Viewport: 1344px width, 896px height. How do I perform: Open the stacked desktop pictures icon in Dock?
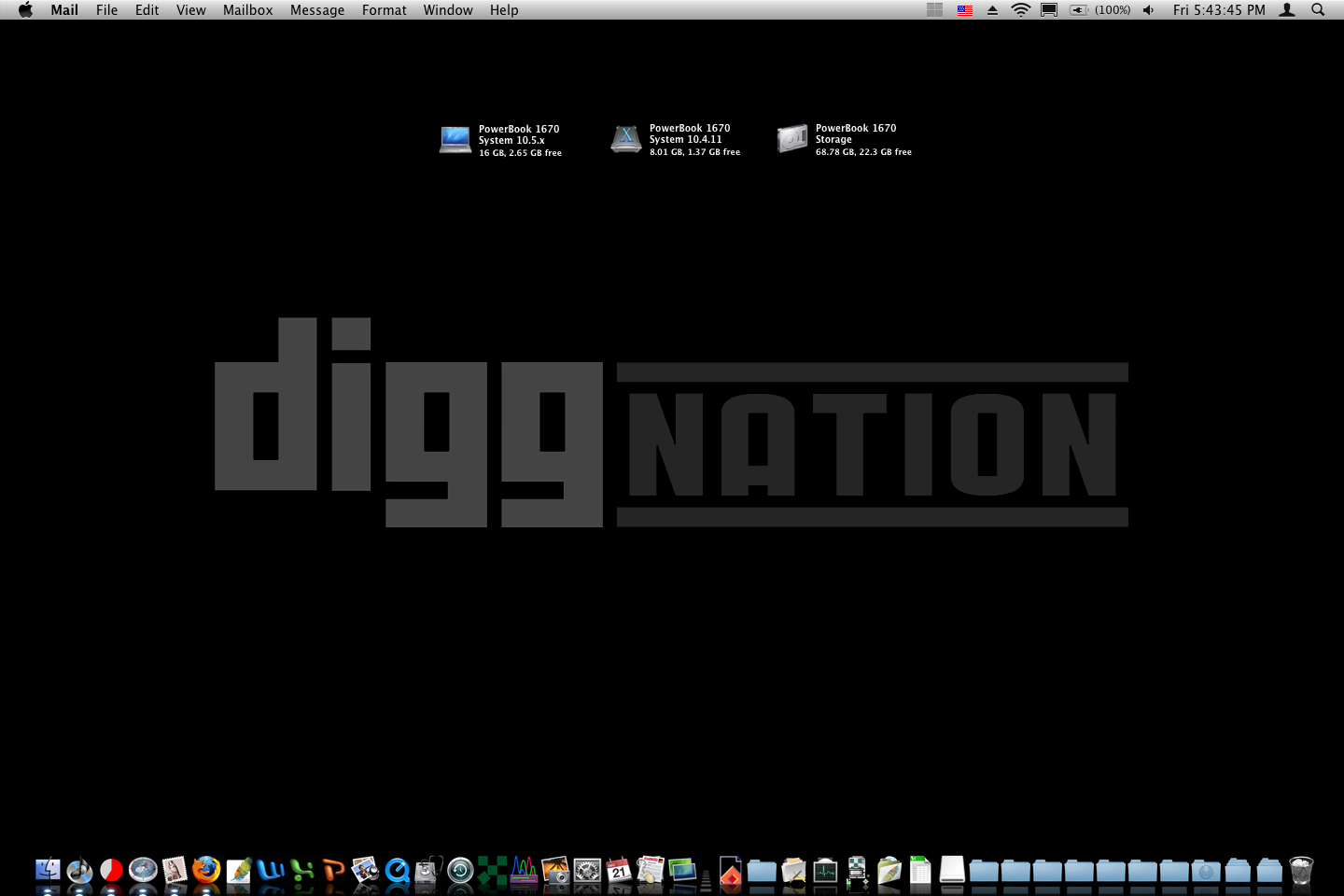click(x=682, y=871)
